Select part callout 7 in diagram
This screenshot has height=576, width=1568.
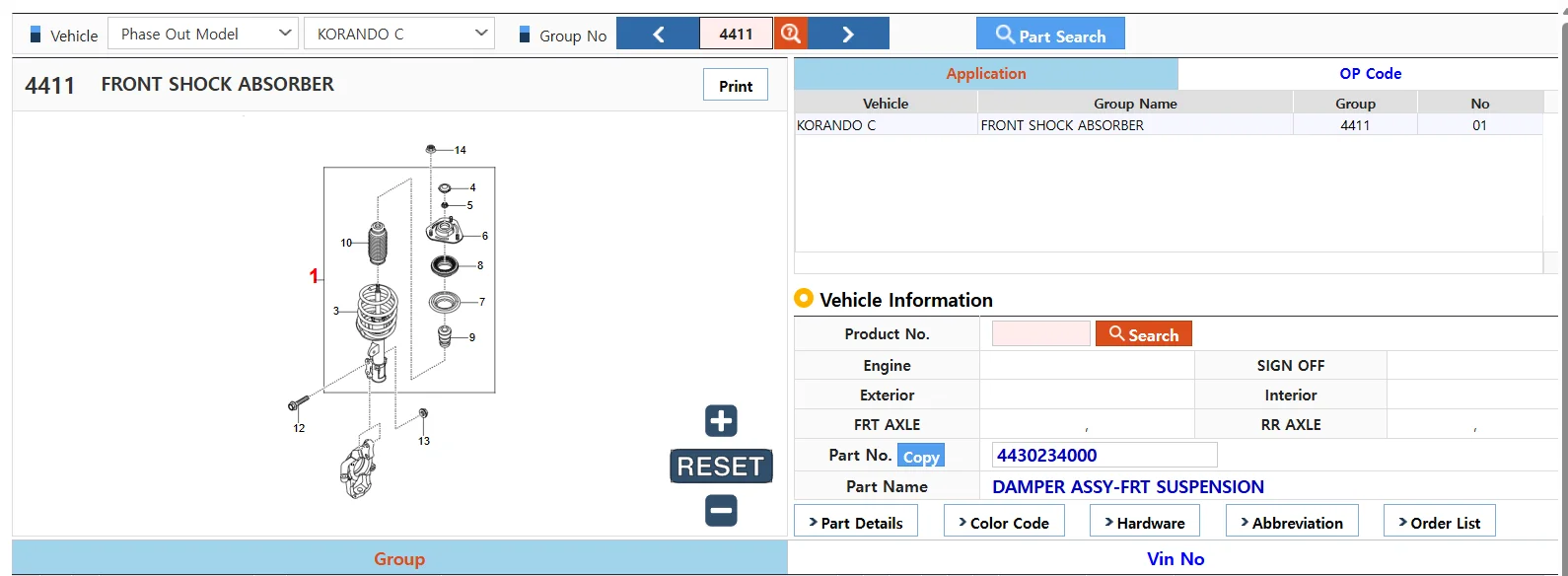click(x=482, y=302)
